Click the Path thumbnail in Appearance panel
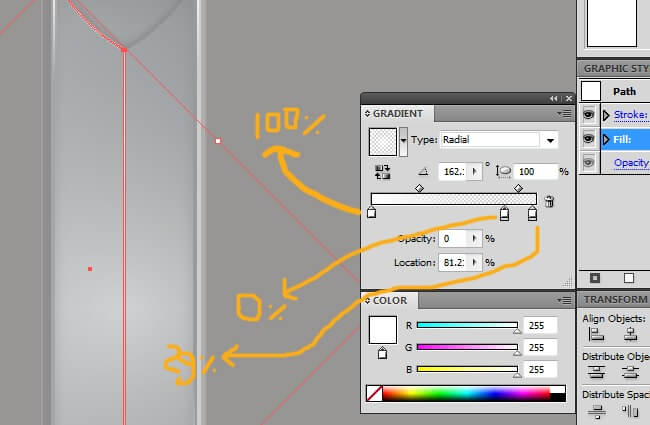650x425 pixels. [x=591, y=91]
